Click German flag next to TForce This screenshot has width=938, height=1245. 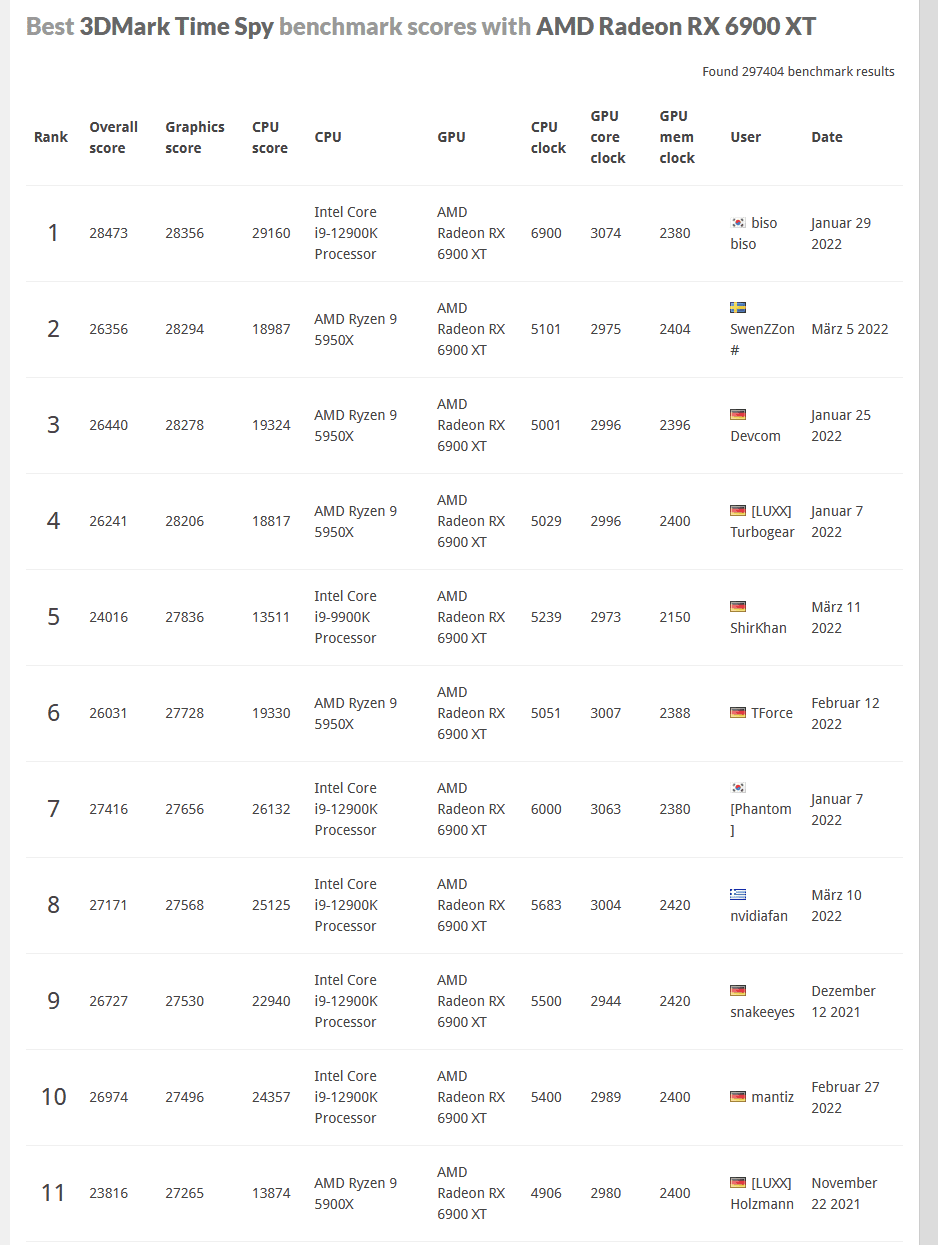[738, 713]
